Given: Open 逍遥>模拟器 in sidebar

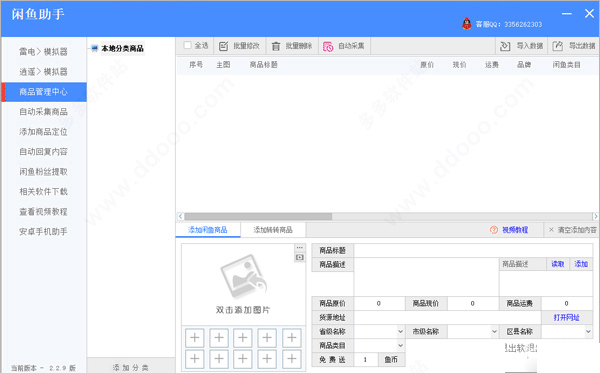Looking at the screenshot, I should [44, 72].
